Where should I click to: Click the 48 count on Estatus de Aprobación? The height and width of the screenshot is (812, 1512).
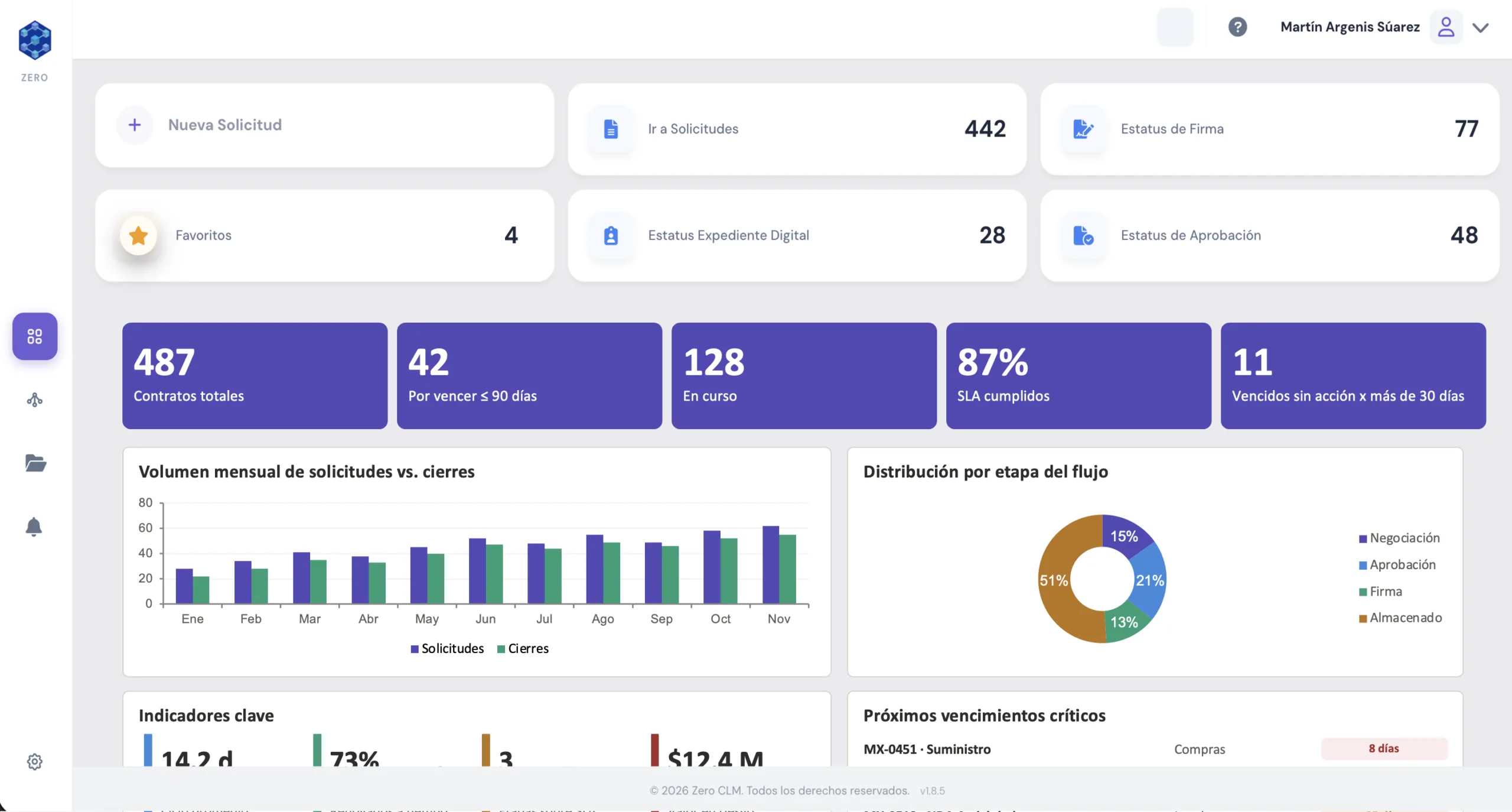1464,235
